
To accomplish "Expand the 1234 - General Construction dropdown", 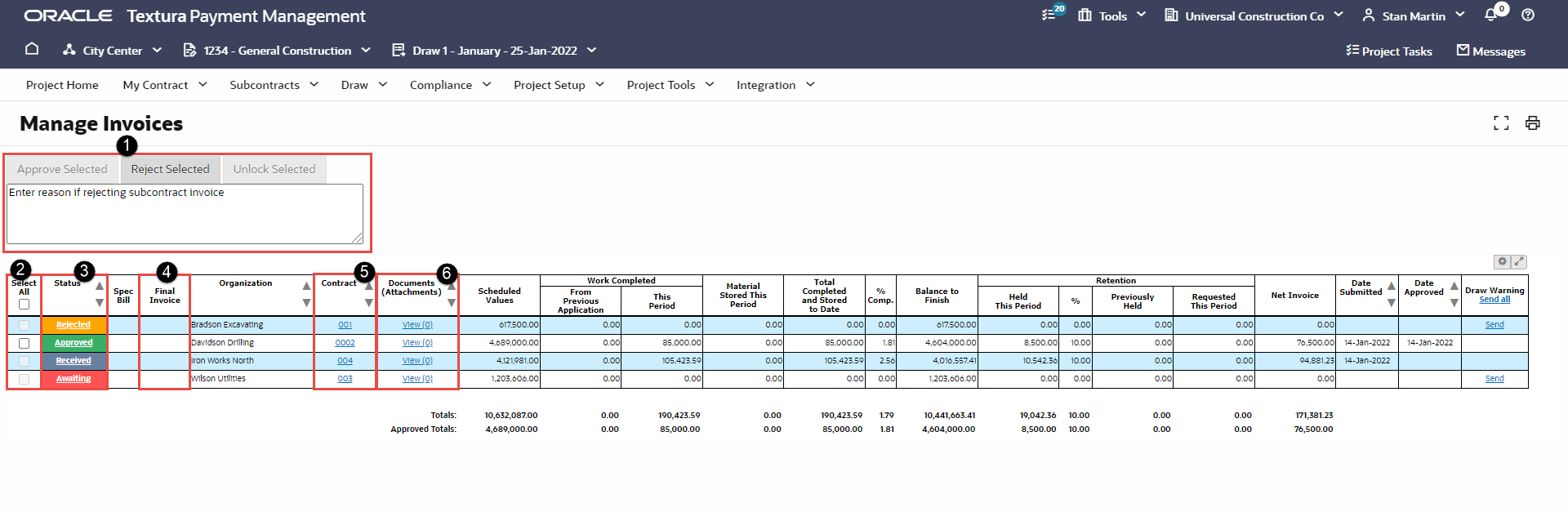I will pyautogui.click(x=366, y=50).
